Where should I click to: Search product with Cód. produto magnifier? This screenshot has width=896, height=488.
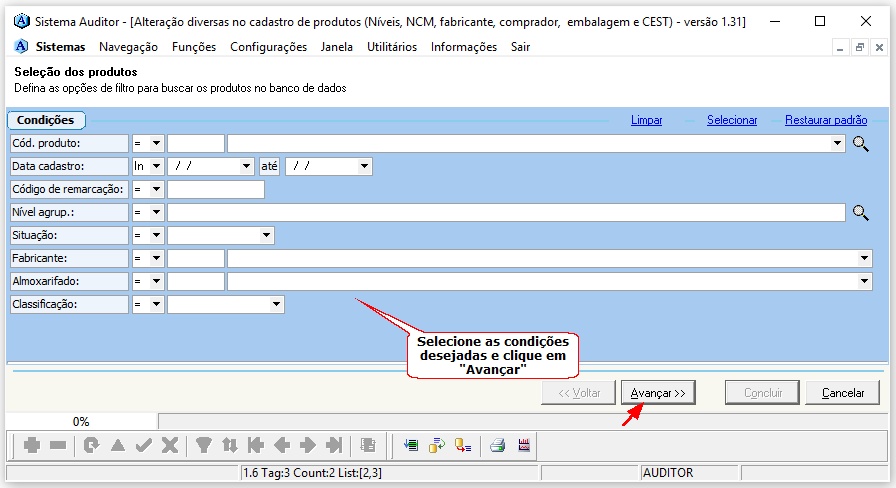(861, 143)
